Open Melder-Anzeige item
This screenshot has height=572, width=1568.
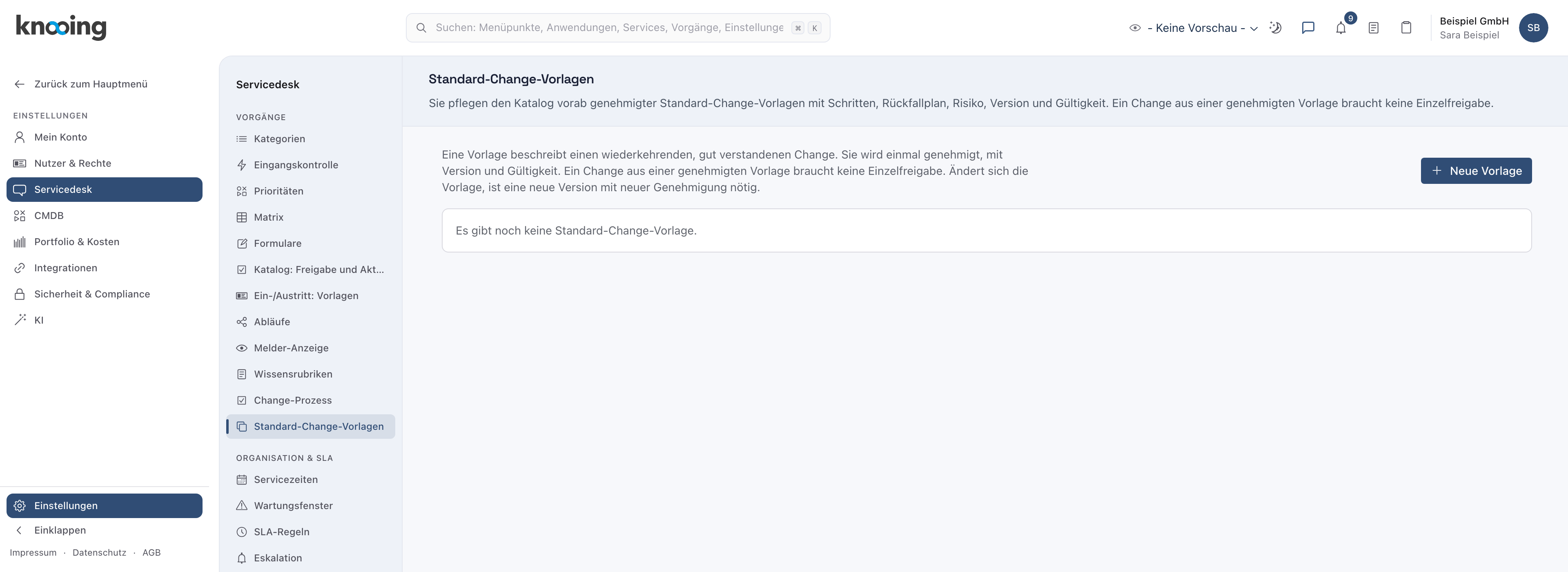310,349
